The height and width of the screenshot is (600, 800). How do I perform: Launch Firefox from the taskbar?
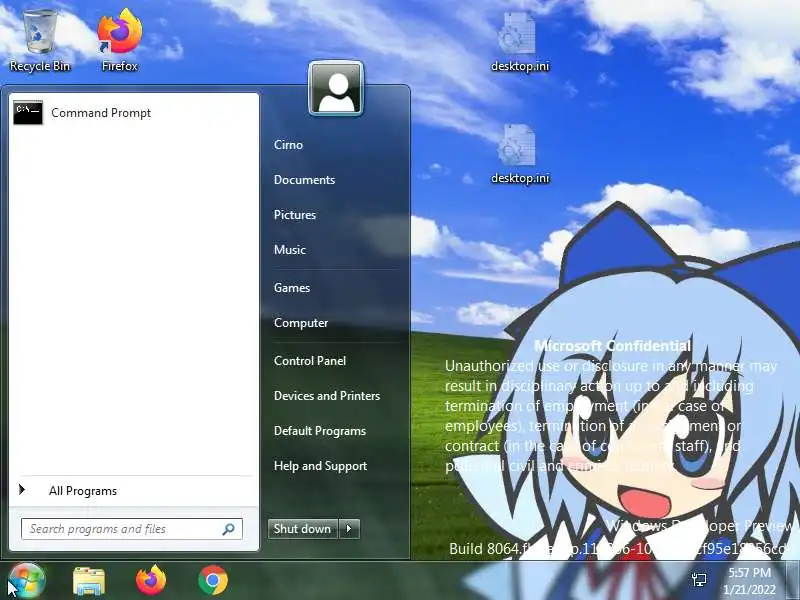point(151,581)
